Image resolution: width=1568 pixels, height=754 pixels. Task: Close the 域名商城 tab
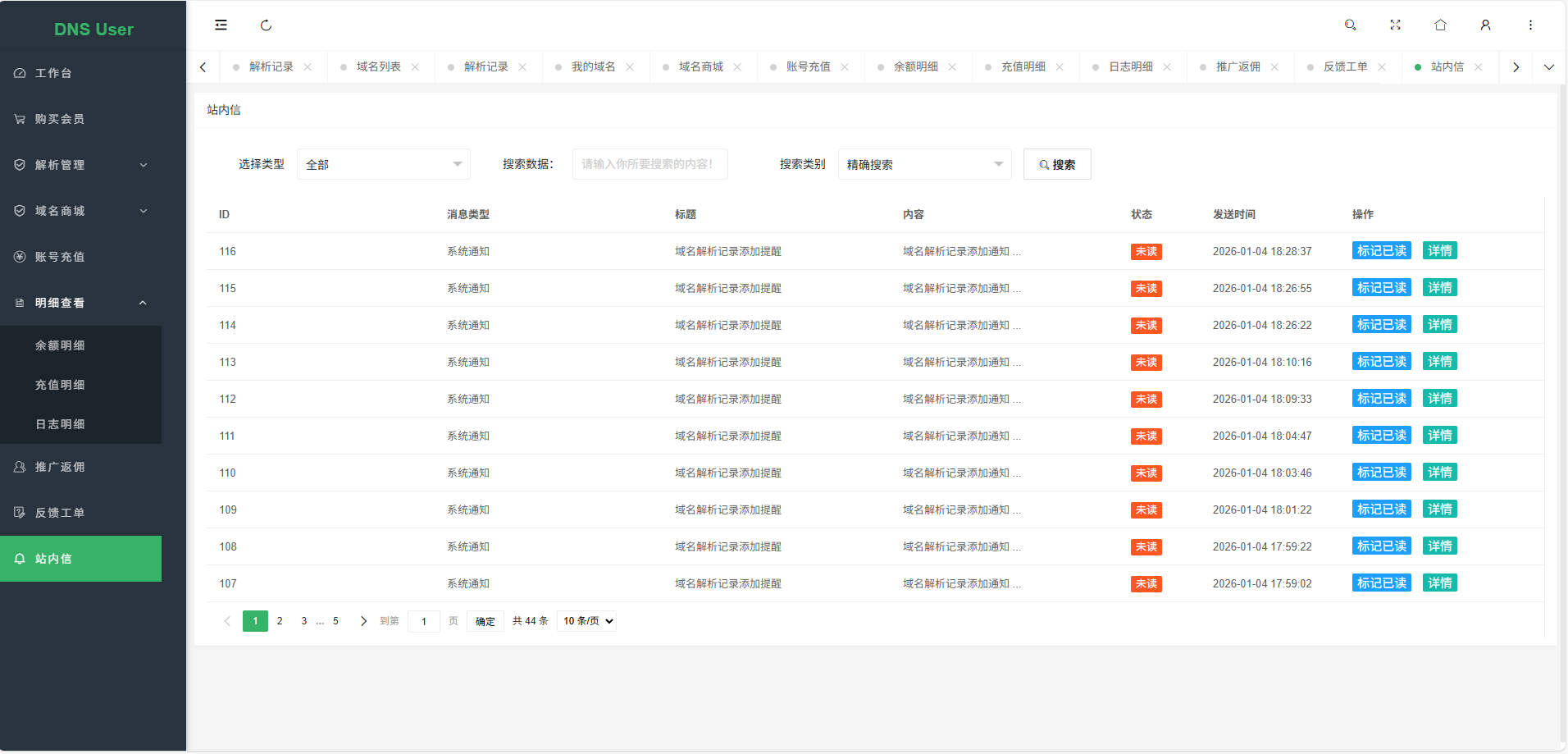(x=737, y=67)
